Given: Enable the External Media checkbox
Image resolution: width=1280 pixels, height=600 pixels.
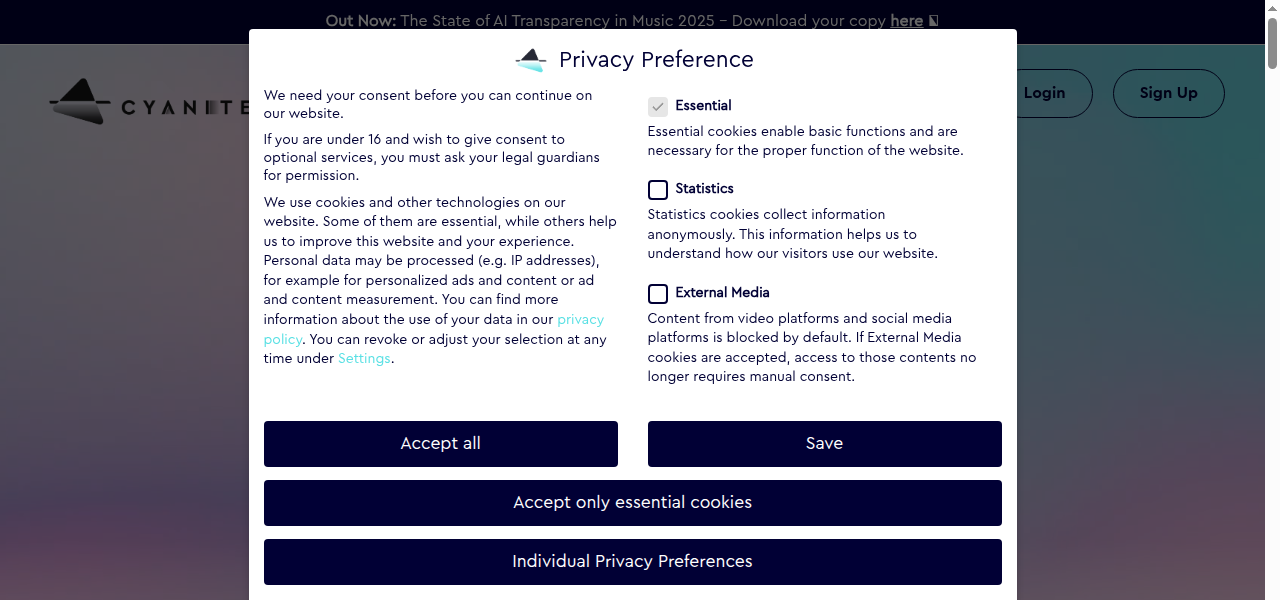Looking at the screenshot, I should [658, 294].
